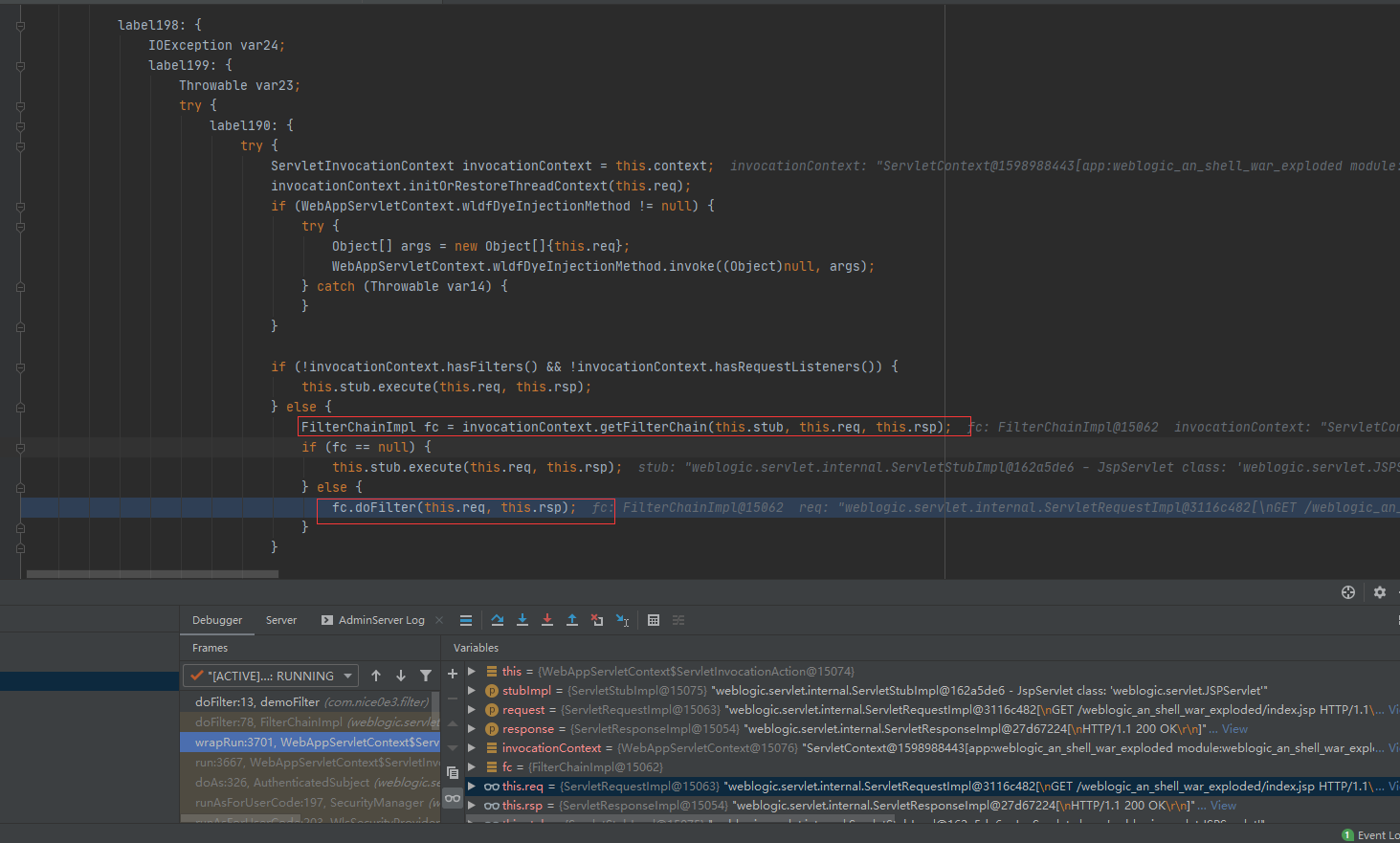Collapse code fold at label190 line

(20, 126)
